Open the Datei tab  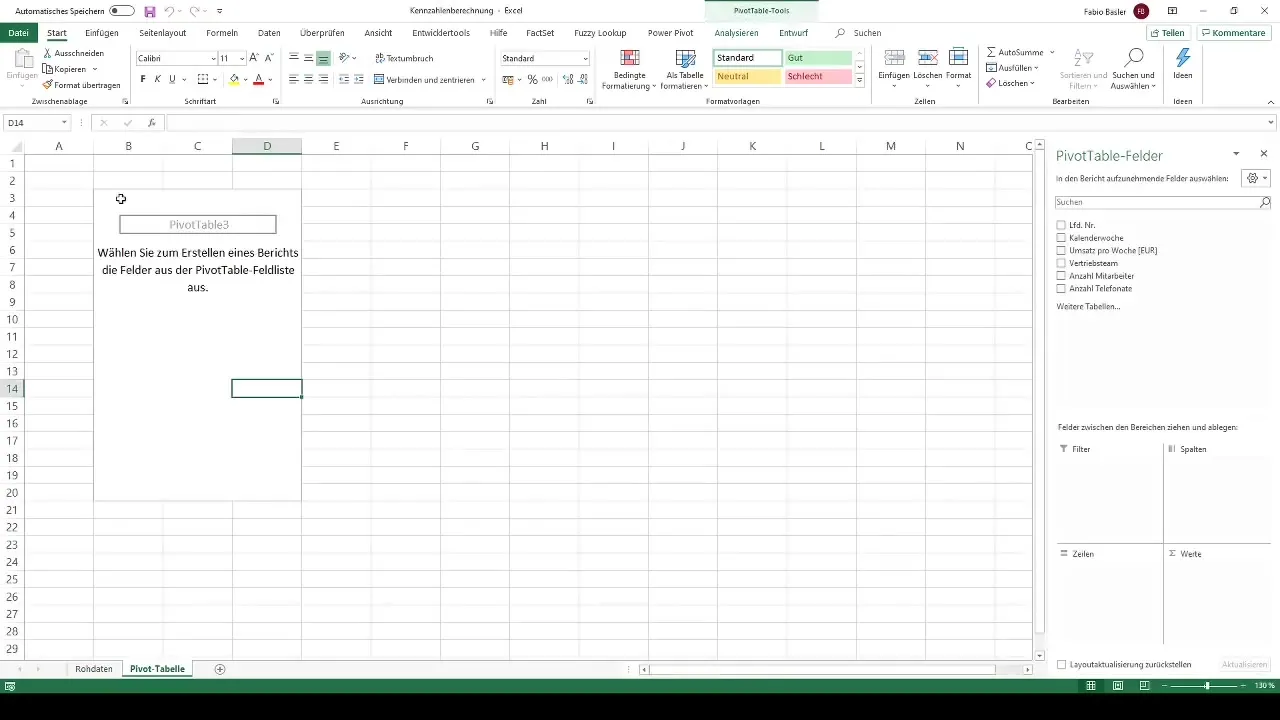pos(18,33)
